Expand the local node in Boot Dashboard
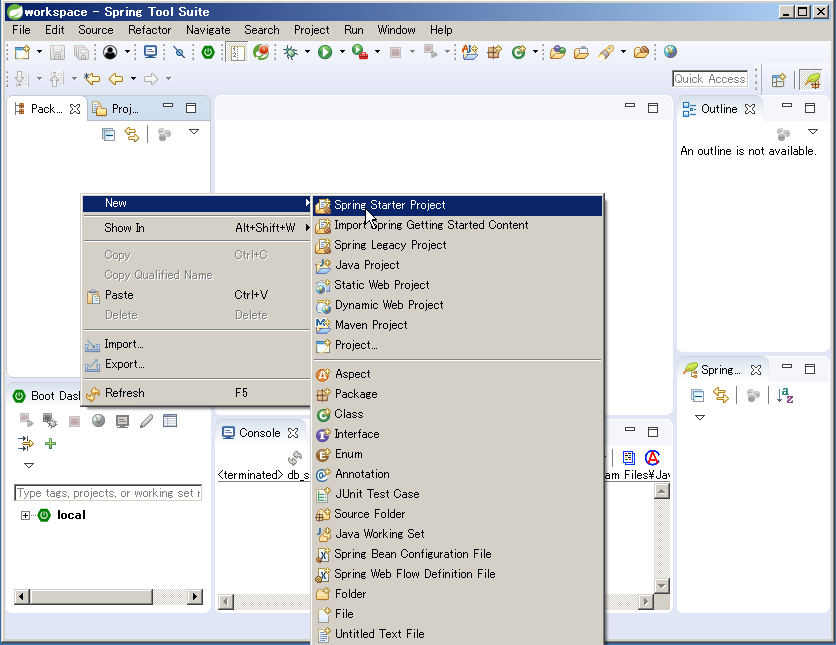This screenshot has height=645, width=836. pyautogui.click(x=25, y=515)
